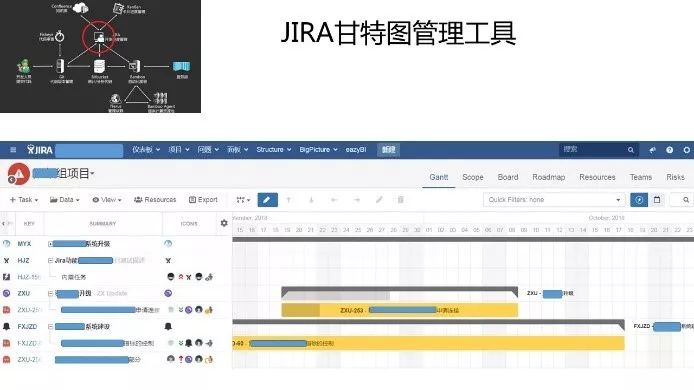Screen dimensions: 694x390
Task: Switch to the Roadmap tab
Action: [x=548, y=177]
